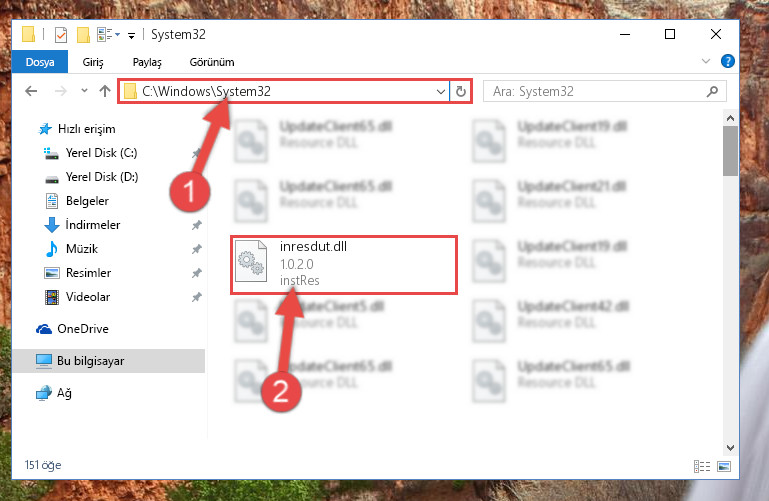Open the Dosya menu tab
Viewport: 769px width, 501px height.
tap(40, 62)
